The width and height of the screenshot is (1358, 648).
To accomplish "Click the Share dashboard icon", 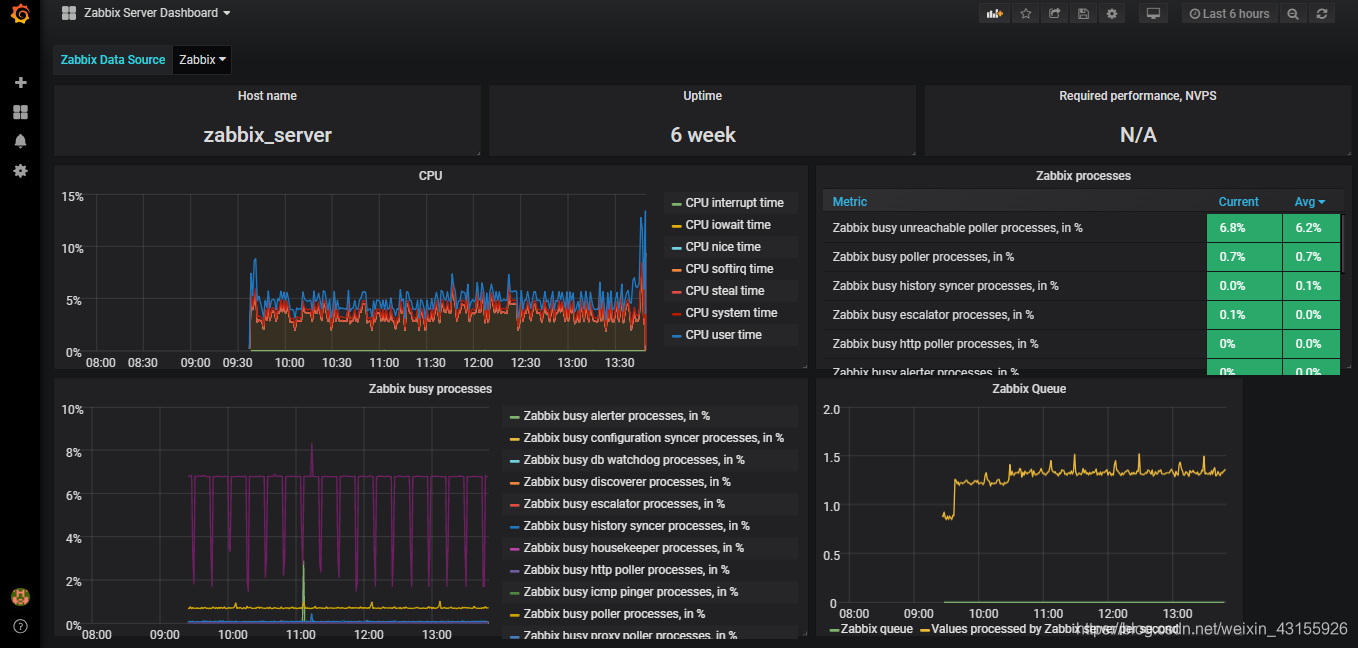I will click(x=1054, y=14).
